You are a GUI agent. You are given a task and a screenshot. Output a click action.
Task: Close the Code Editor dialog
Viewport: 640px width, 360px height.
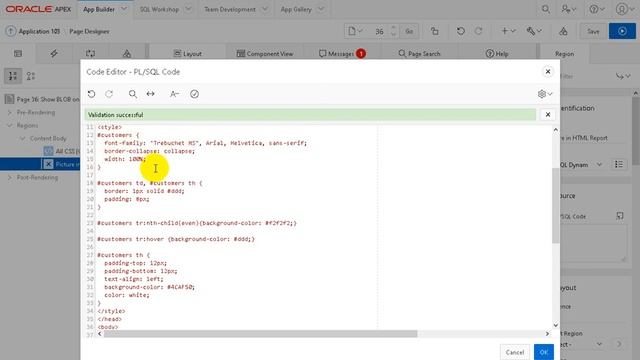tap(548, 71)
